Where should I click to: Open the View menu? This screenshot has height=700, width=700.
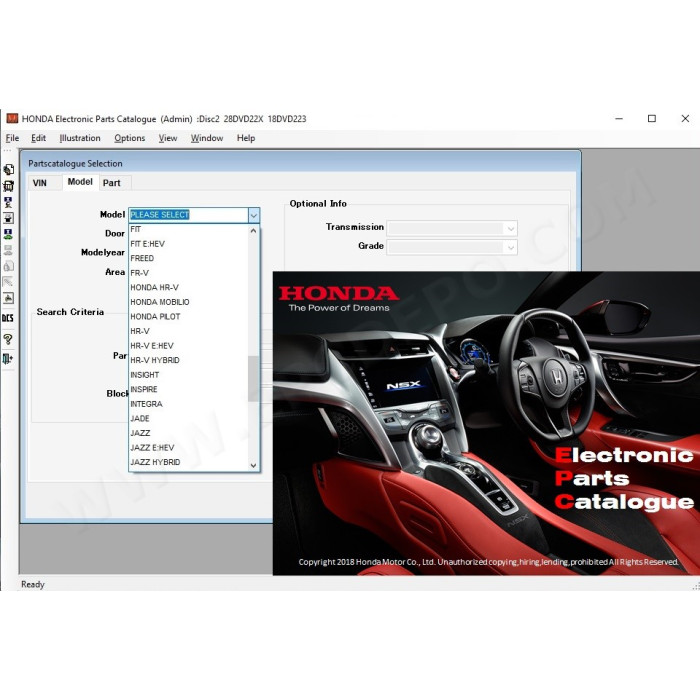click(x=168, y=138)
